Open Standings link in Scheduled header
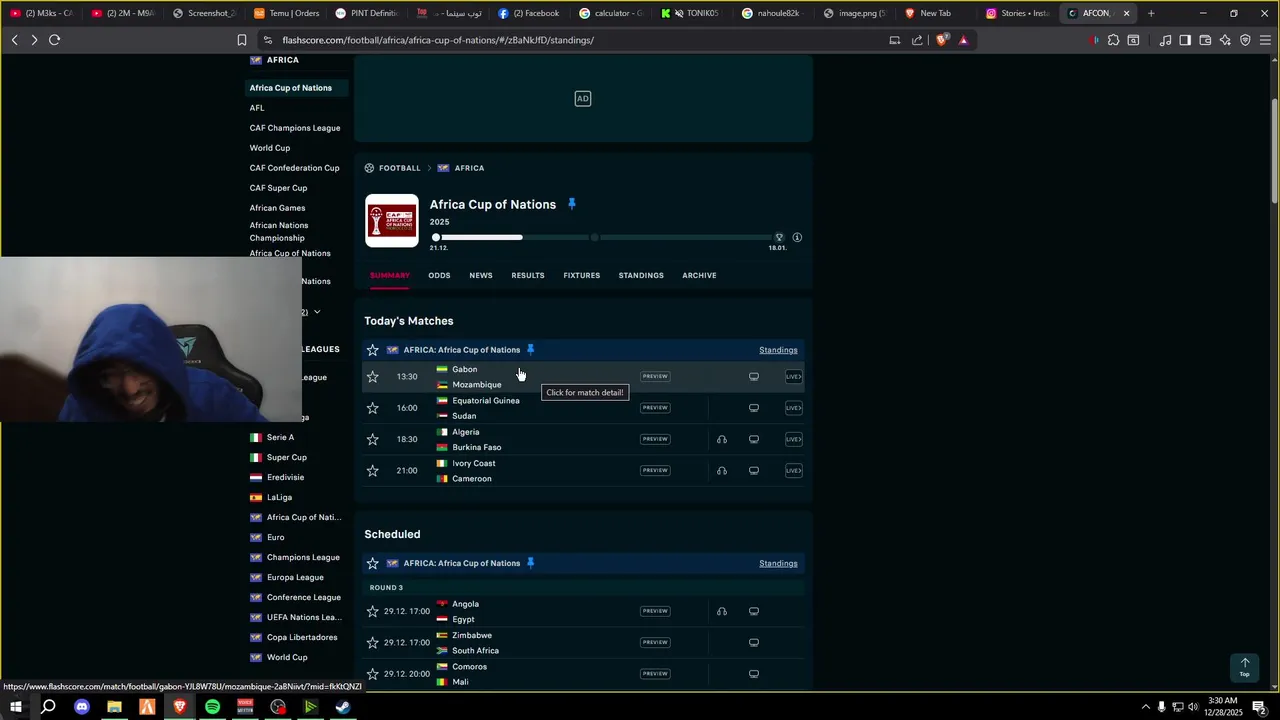 (x=778, y=563)
